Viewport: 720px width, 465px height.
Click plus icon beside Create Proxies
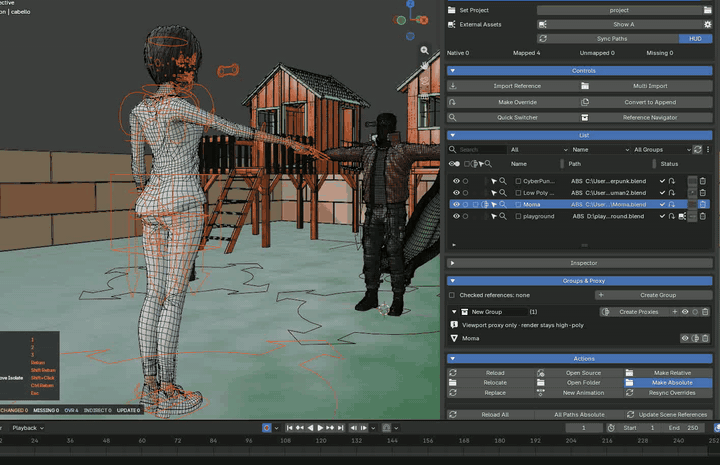[675, 312]
